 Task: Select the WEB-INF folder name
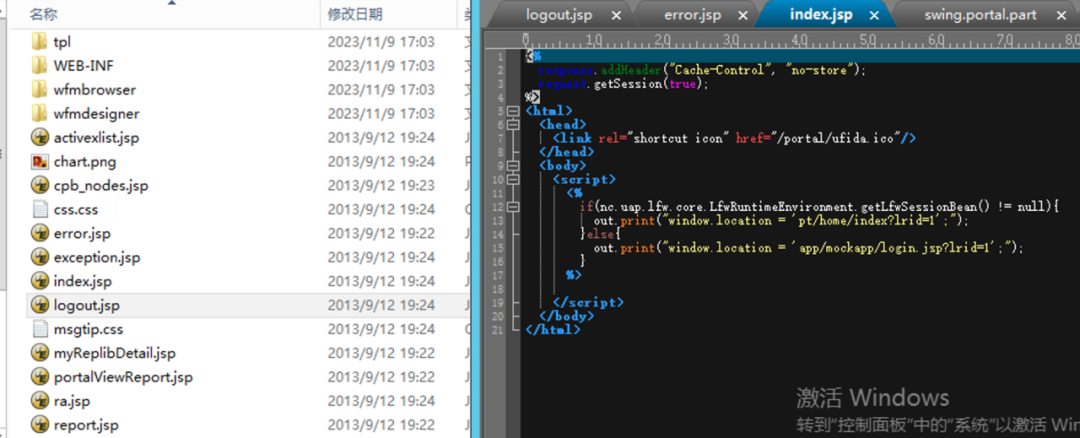[x=84, y=66]
